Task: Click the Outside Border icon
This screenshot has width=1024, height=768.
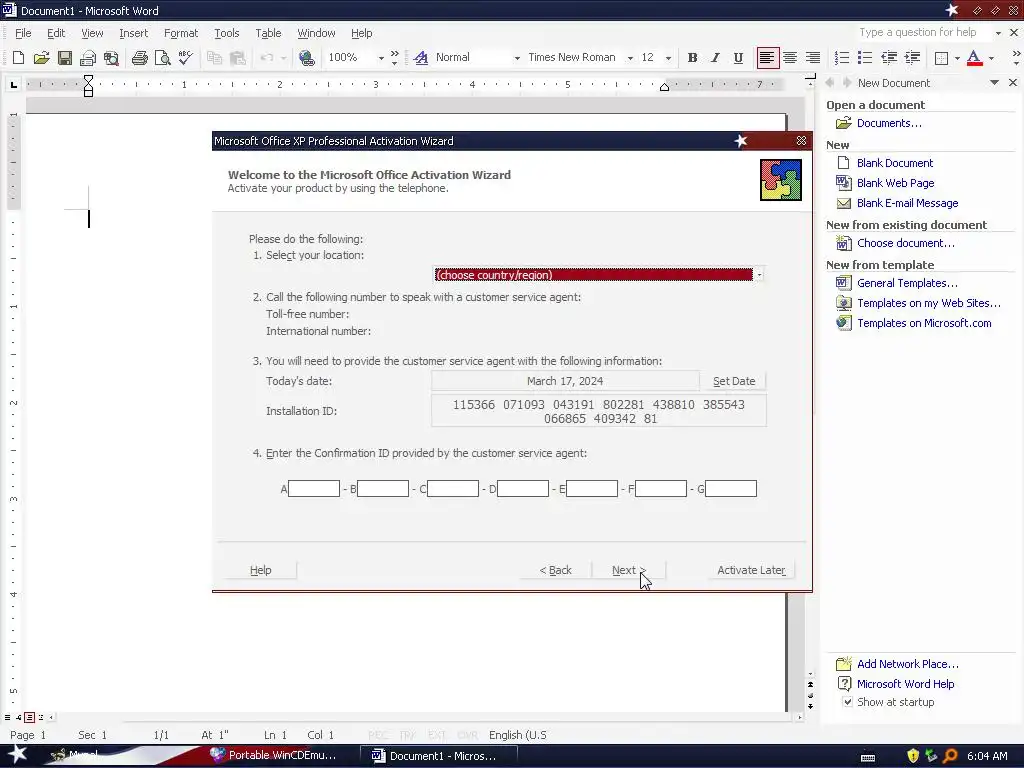Action: tap(941, 58)
